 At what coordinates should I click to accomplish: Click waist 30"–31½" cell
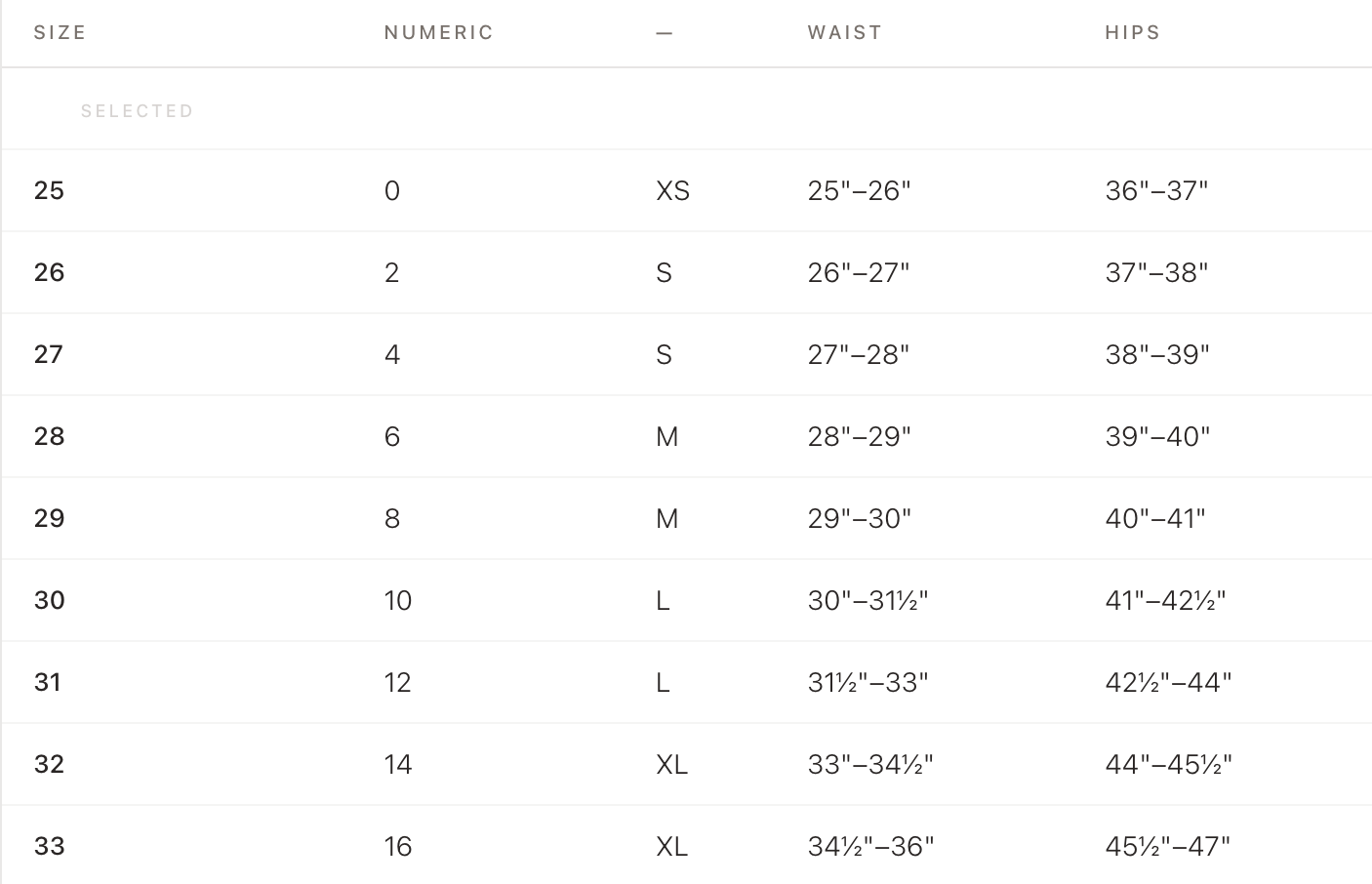tap(868, 600)
